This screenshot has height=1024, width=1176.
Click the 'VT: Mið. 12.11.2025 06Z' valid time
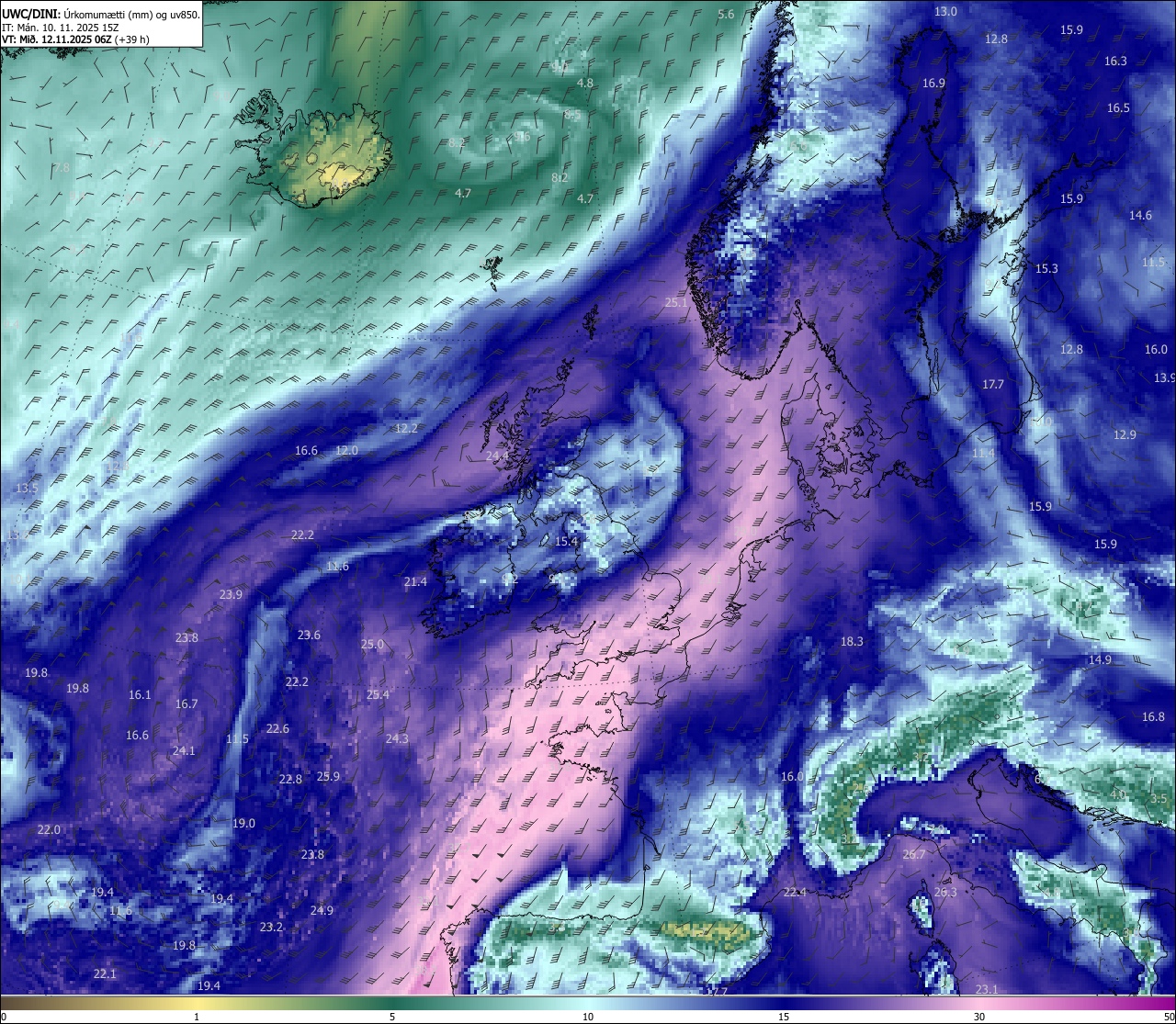pos(56,39)
